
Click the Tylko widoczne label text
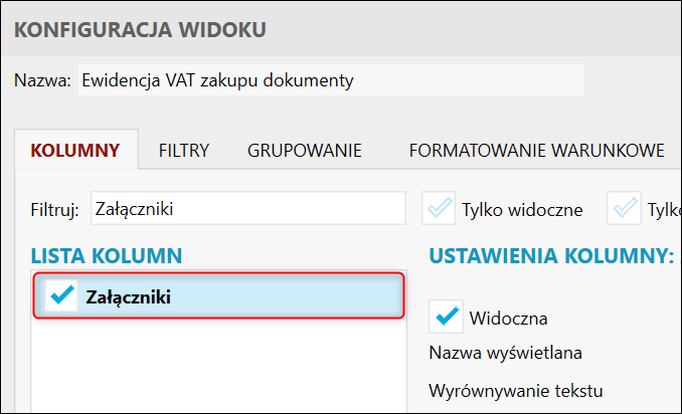click(x=521, y=209)
